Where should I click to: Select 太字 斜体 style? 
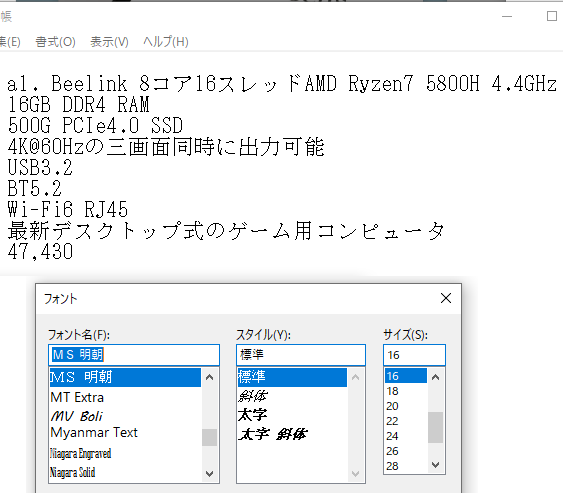tap(292, 434)
